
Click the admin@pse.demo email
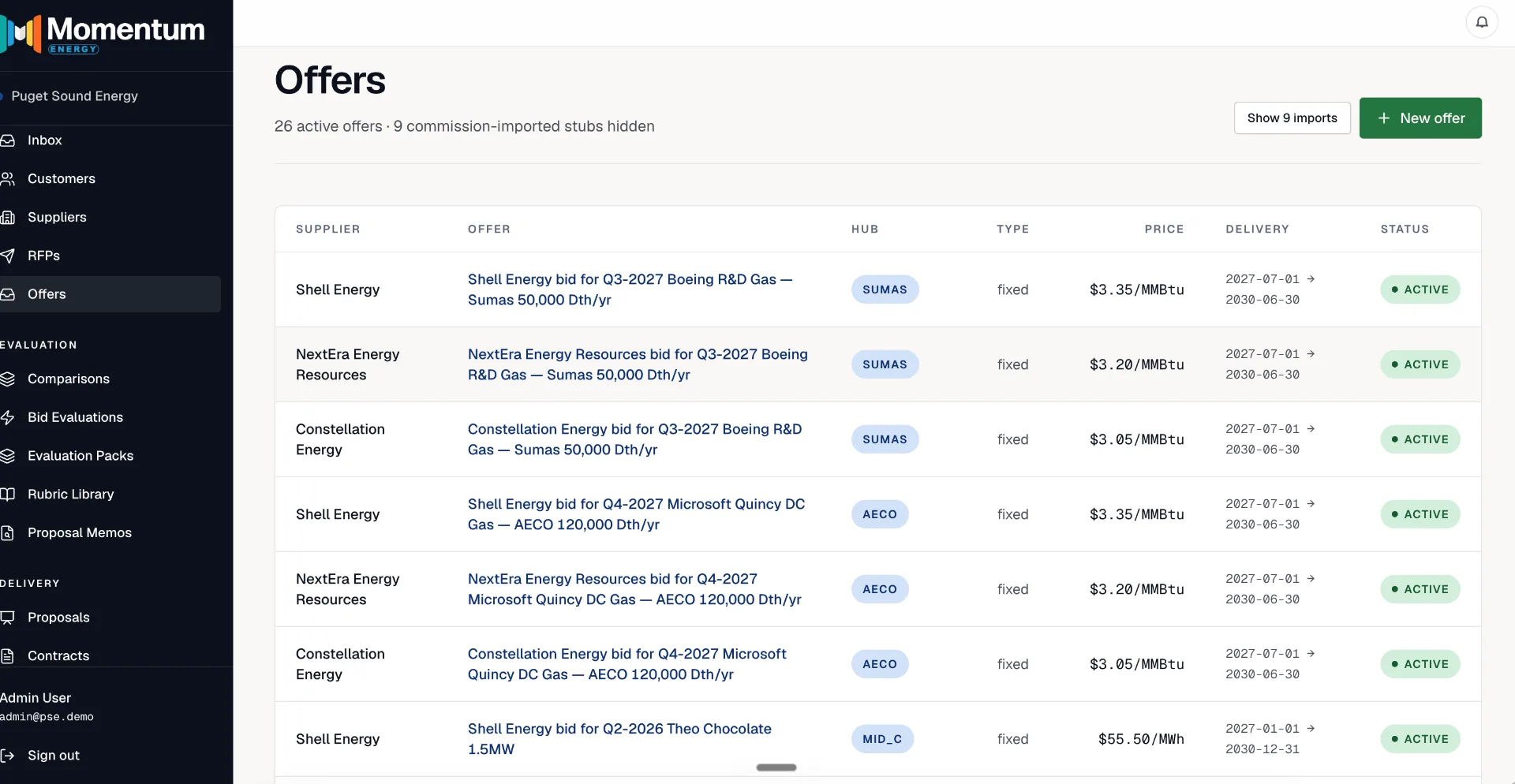click(47, 717)
